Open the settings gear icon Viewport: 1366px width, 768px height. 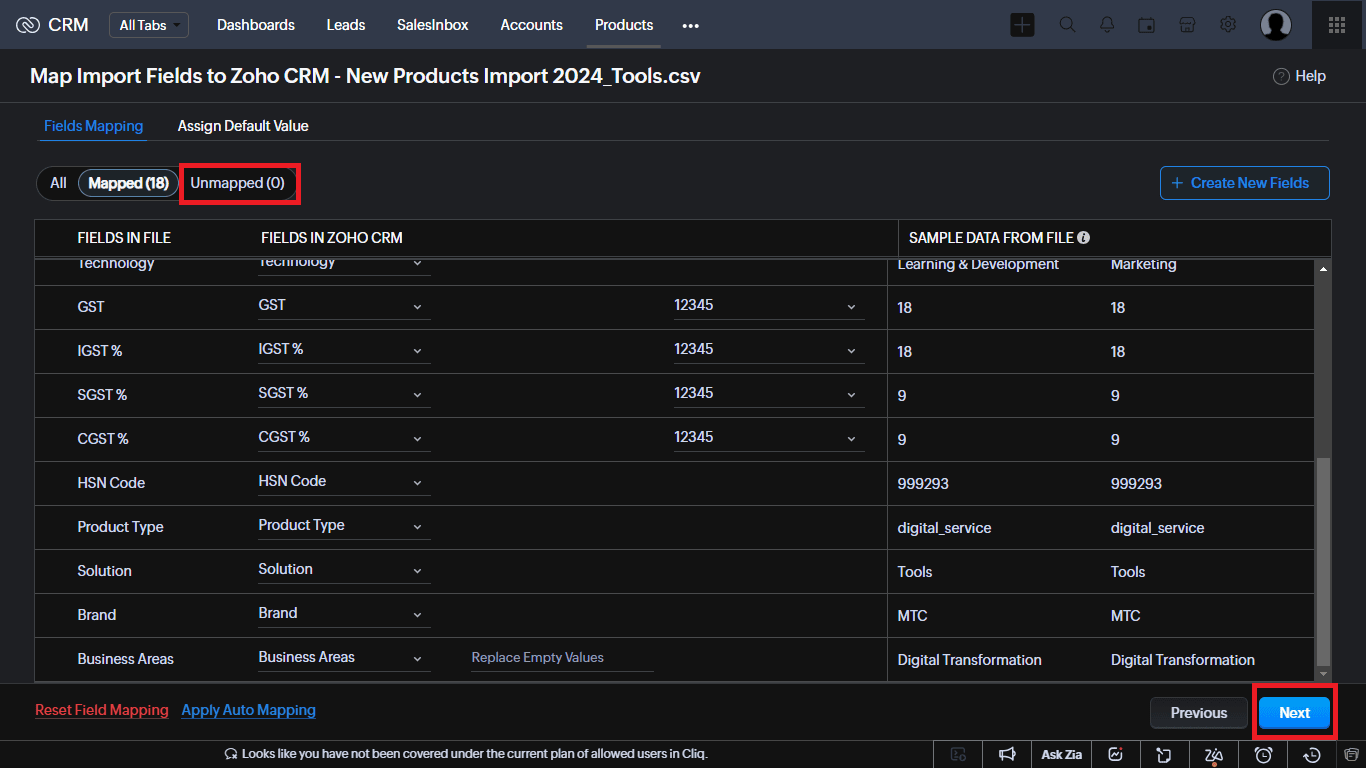[x=1228, y=25]
